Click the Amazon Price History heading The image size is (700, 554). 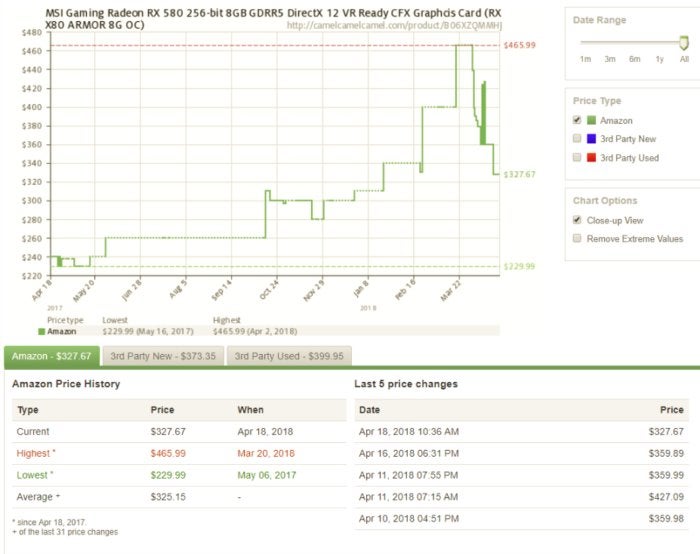(66, 384)
